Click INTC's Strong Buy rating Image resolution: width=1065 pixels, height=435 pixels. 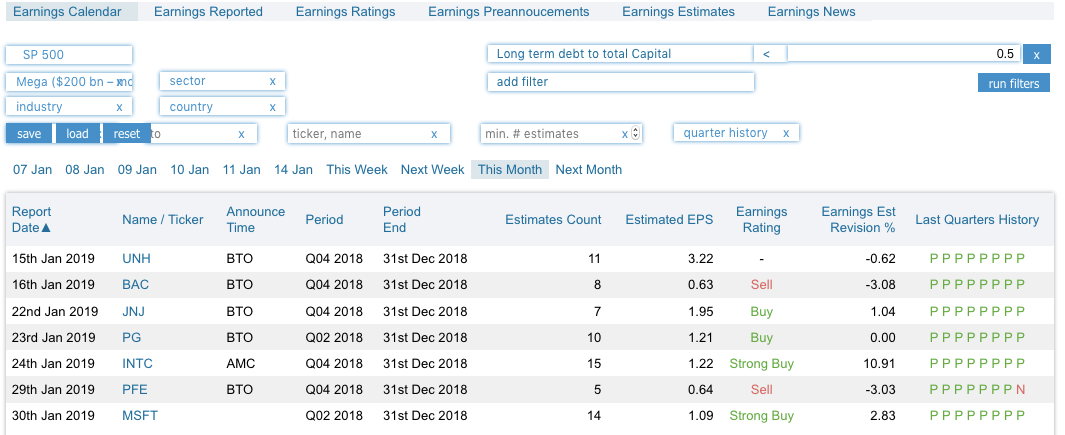click(x=761, y=364)
